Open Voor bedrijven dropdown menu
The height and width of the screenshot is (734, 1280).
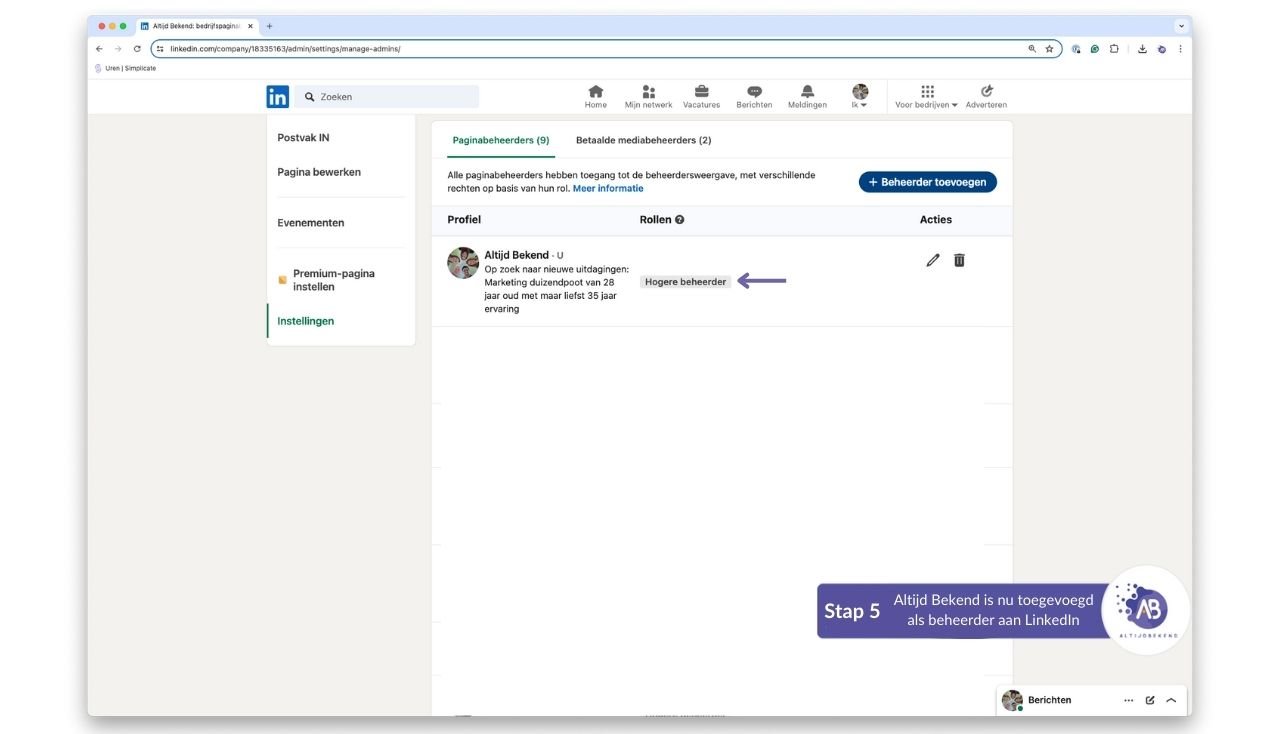click(x=926, y=96)
